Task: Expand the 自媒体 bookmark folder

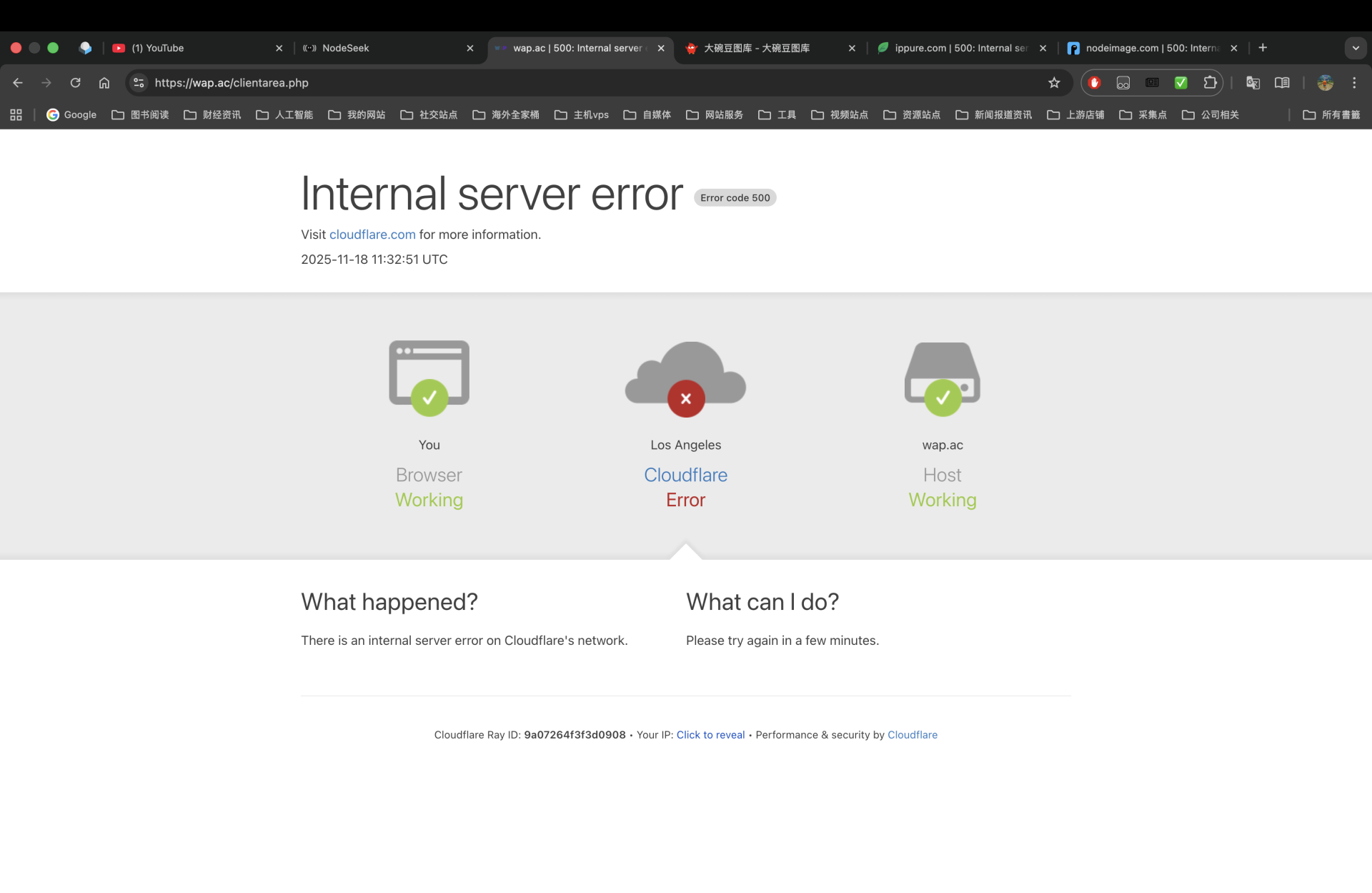Action: [x=647, y=114]
